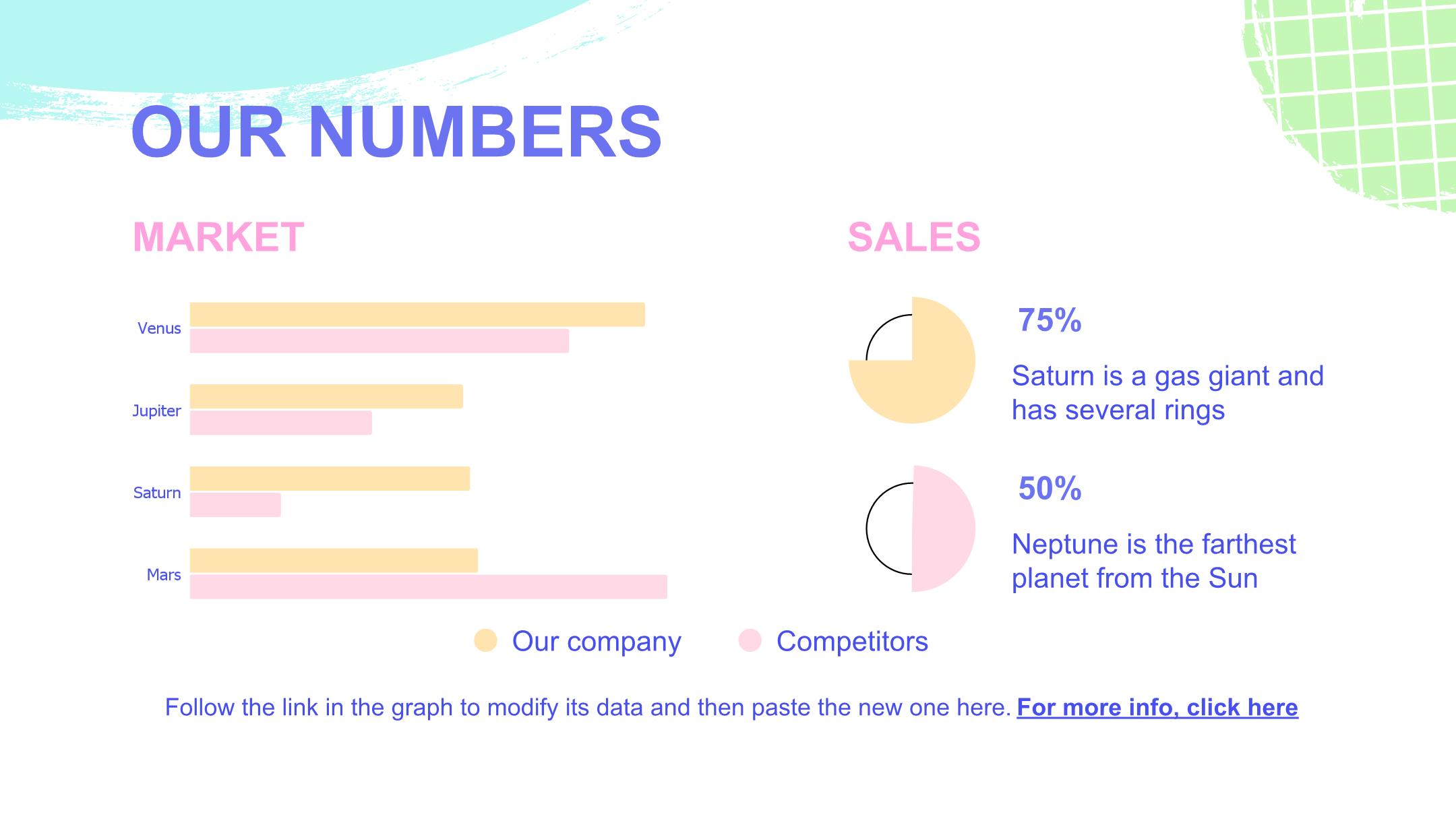
Task: Select the Venus orange bar
Action: pyautogui.click(x=417, y=315)
